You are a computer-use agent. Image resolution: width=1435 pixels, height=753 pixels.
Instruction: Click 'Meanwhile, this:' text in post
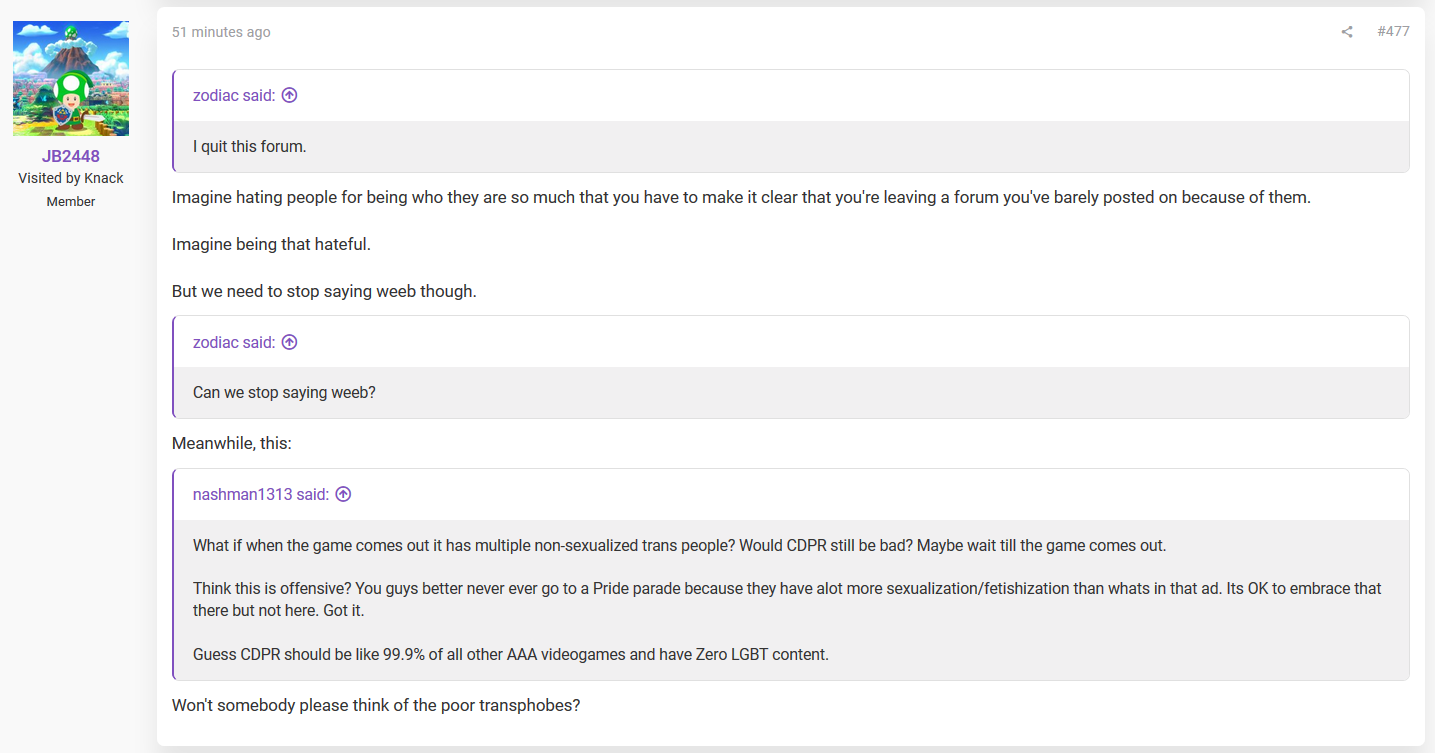pos(232,443)
